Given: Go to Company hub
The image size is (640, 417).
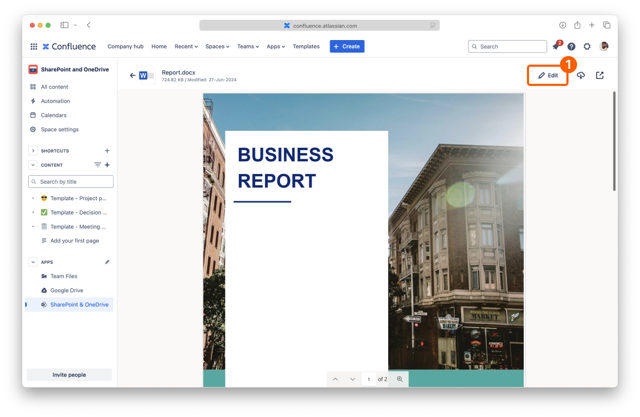Looking at the screenshot, I should (x=125, y=46).
